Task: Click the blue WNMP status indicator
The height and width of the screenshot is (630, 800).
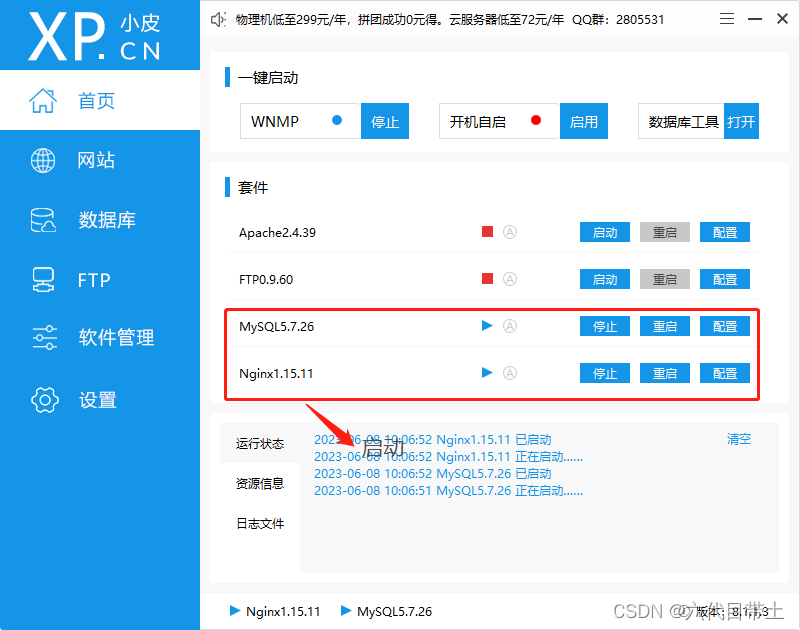Action: 337,120
